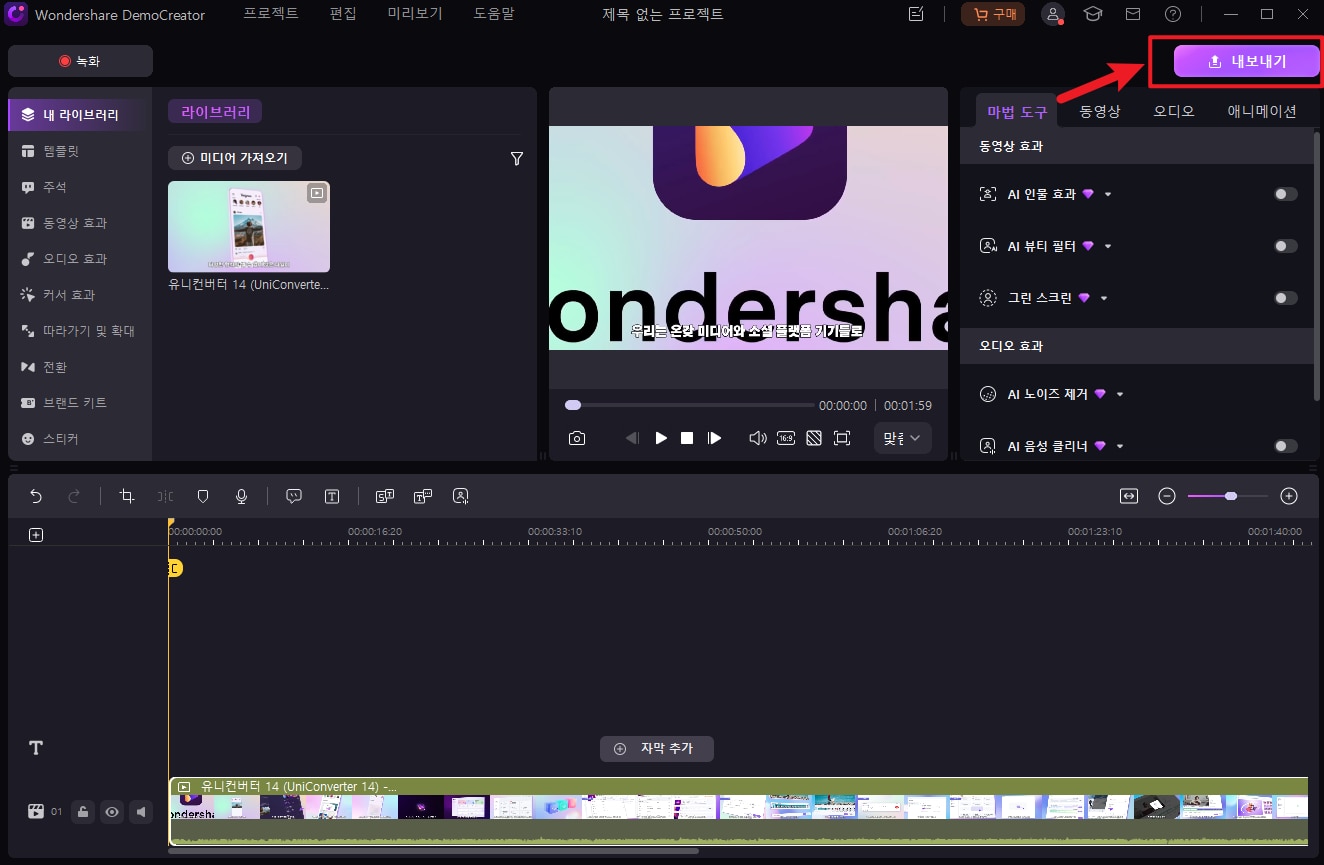Image resolution: width=1324 pixels, height=865 pixels.
Task: Switch to the 애니메이션 tab
Action: (1262, 111)
